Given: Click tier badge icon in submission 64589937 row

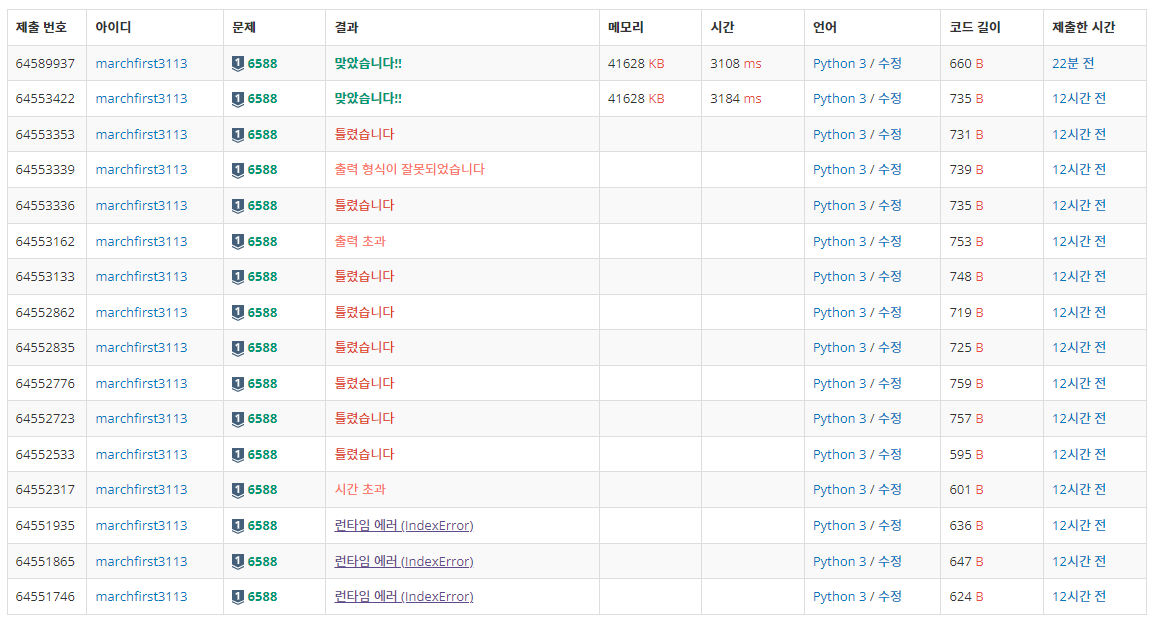Looking at the screenshot, I should coord(238,63).
